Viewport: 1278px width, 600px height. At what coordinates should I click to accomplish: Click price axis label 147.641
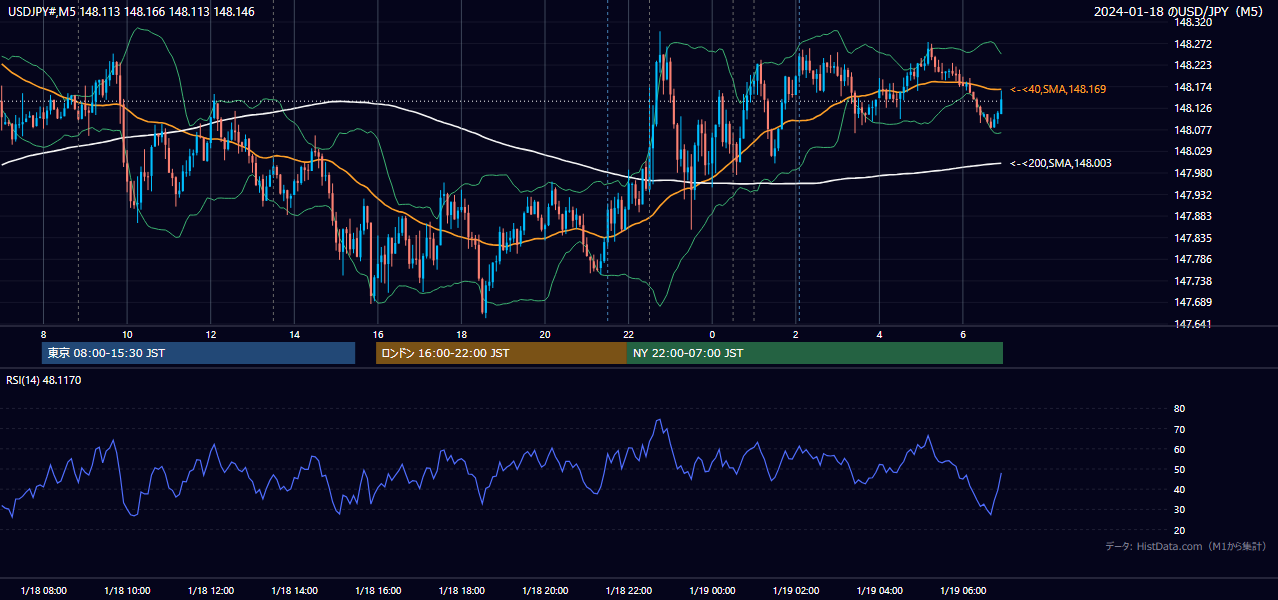pyautogui.click(x=1193, y=324)
